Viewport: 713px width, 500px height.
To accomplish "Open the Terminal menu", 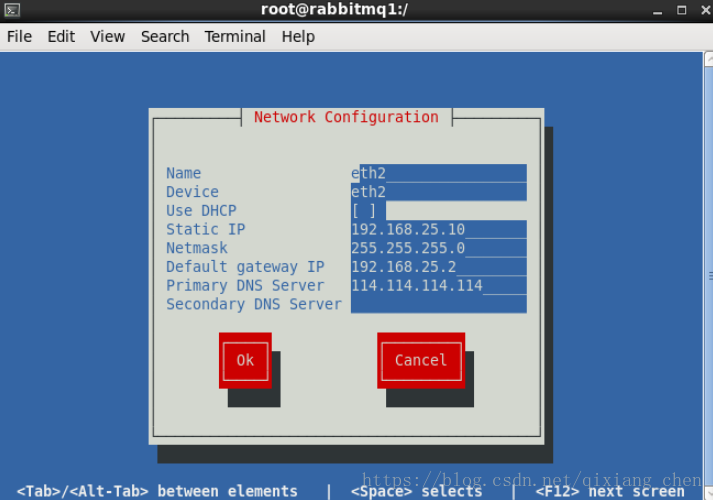I will [235, 36].
